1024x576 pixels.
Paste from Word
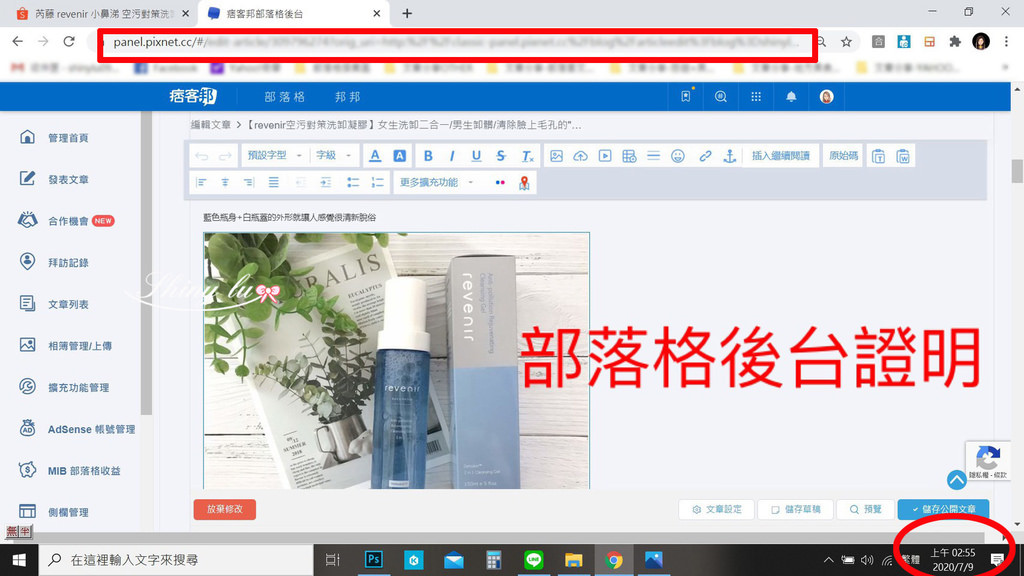click(903, 156)
